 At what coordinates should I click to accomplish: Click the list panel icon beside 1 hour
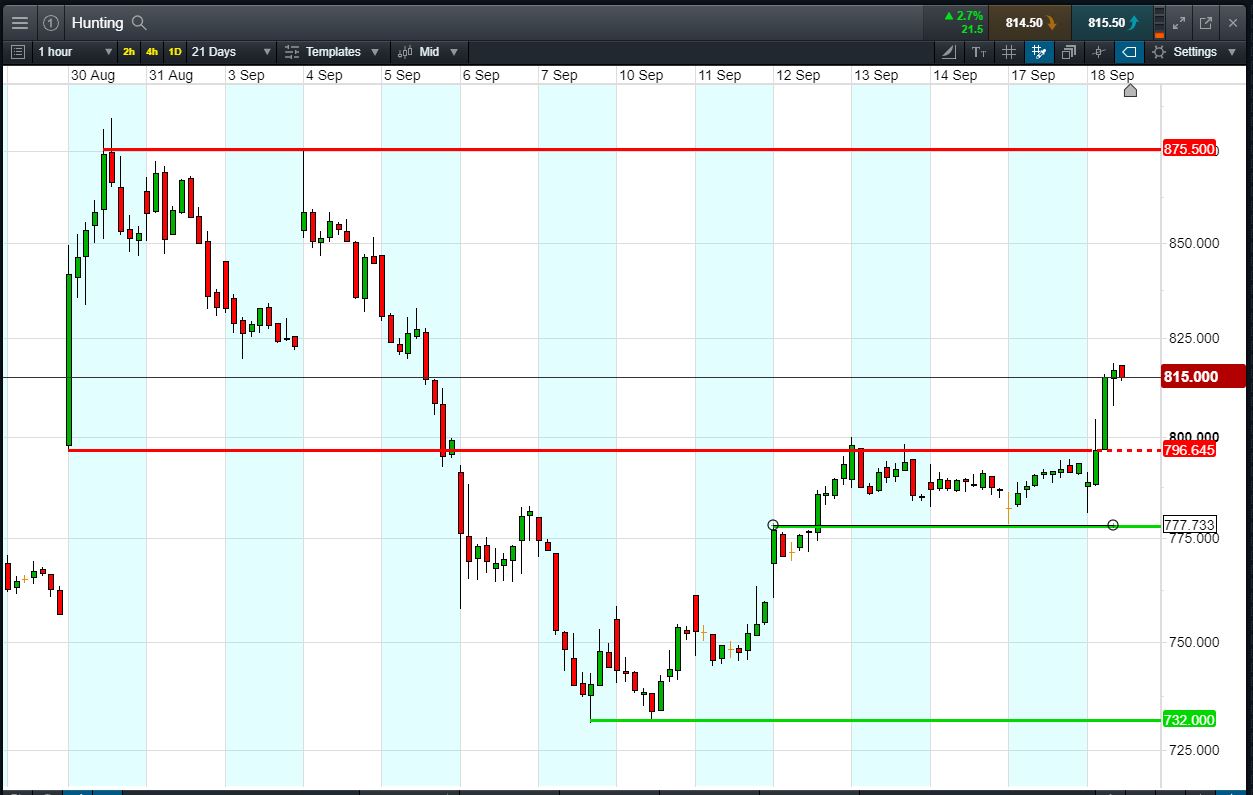17,52
